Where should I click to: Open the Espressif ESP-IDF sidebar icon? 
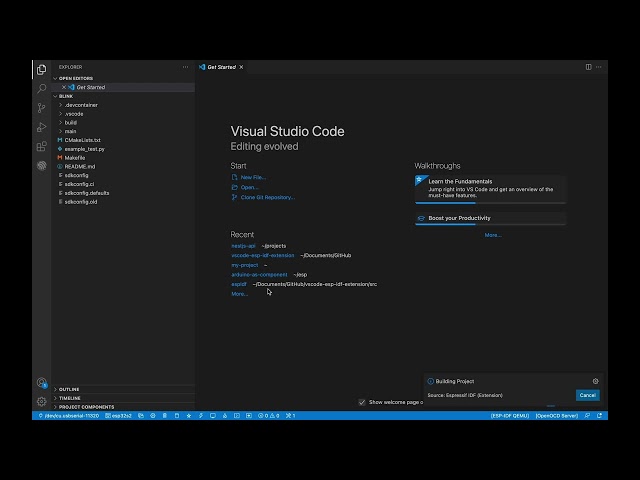[41, 165]
